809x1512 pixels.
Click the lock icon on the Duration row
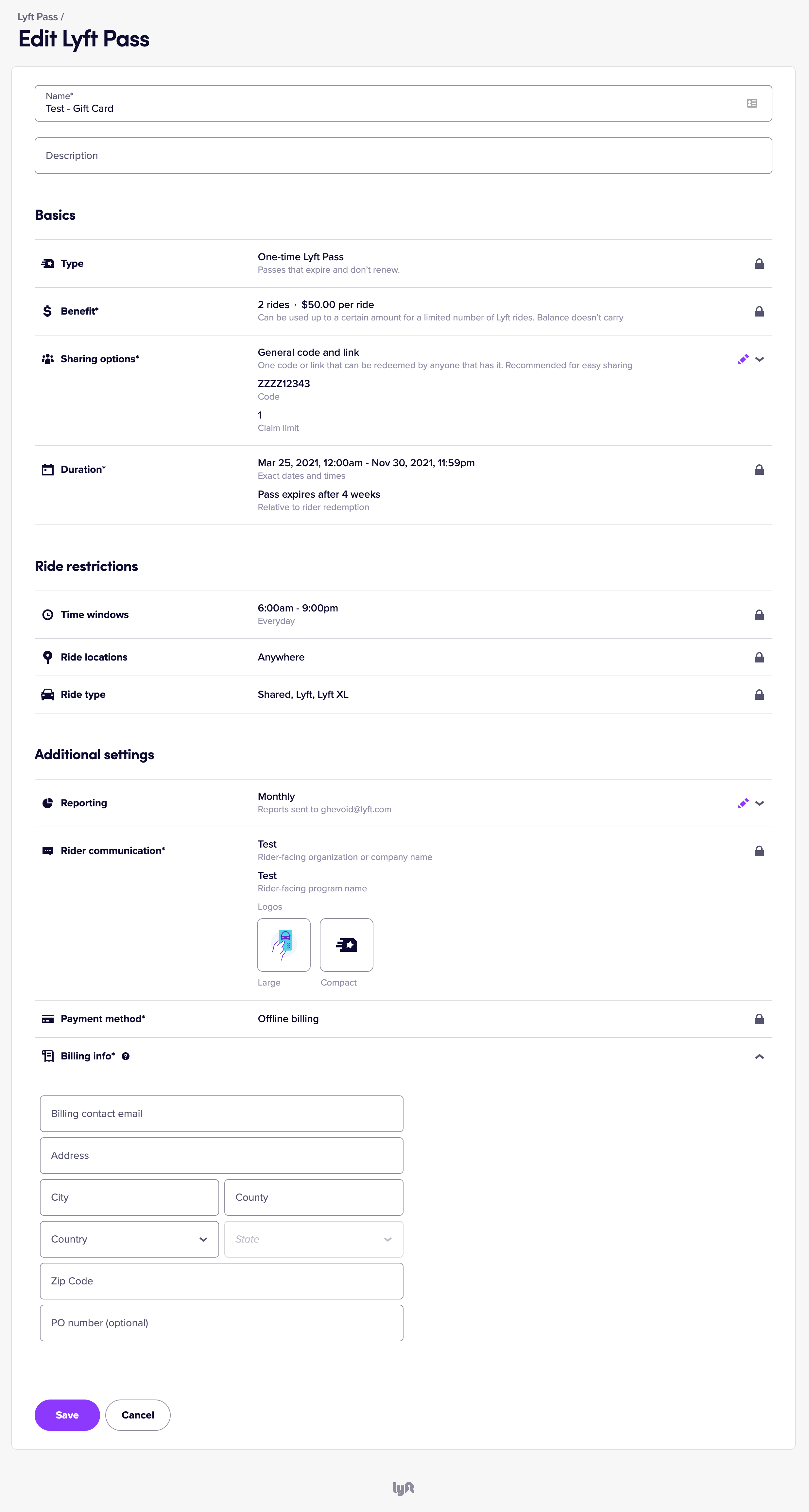tap(759, 470)
